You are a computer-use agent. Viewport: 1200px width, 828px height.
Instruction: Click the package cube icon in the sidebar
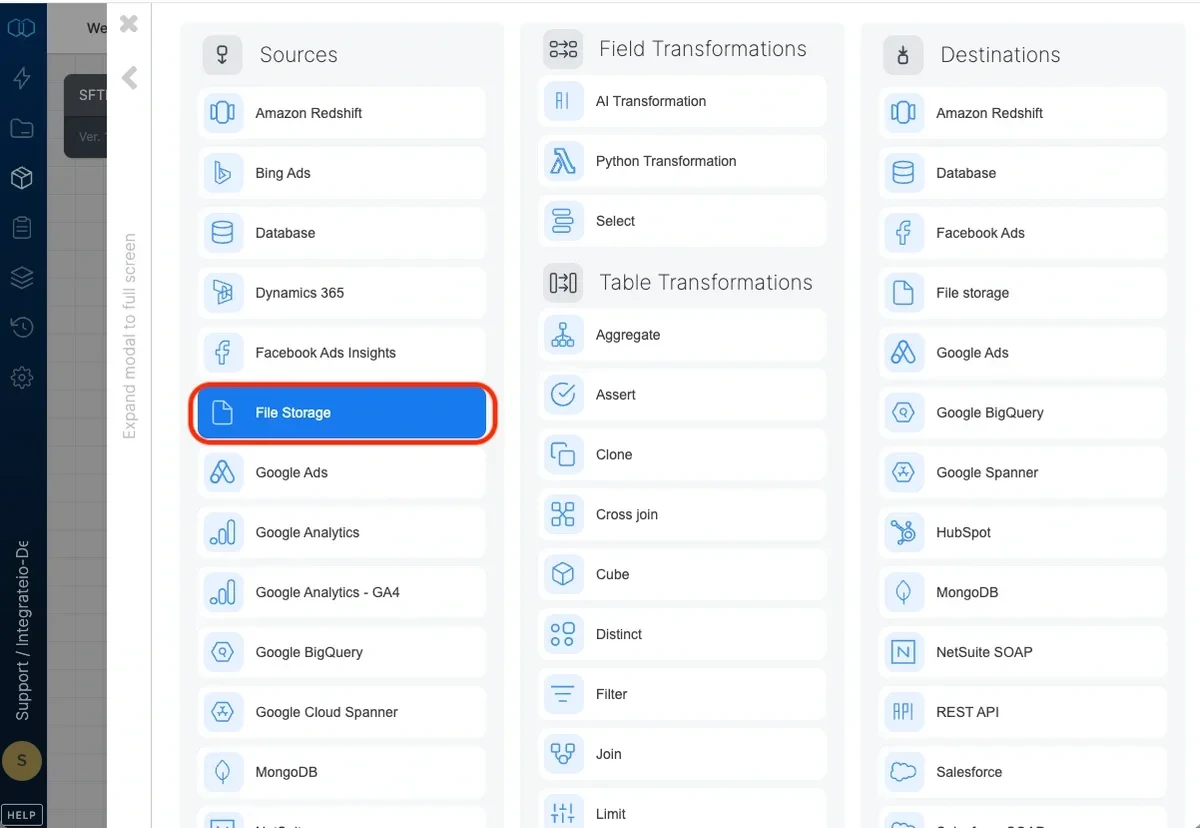pos(22,178)
